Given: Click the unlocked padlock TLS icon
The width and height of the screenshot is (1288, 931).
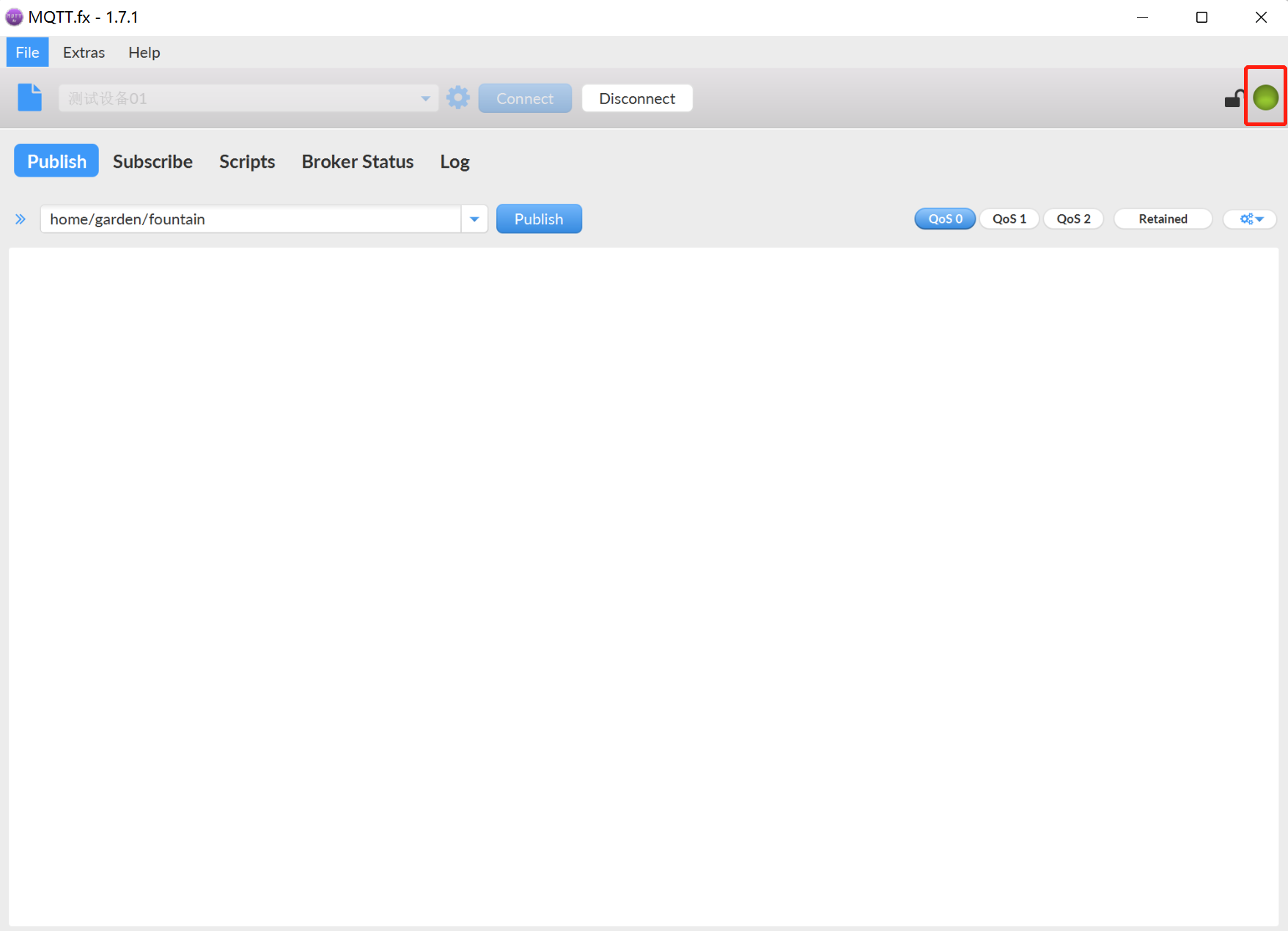Looking at the screenshot, I should tap(1234, 98).
